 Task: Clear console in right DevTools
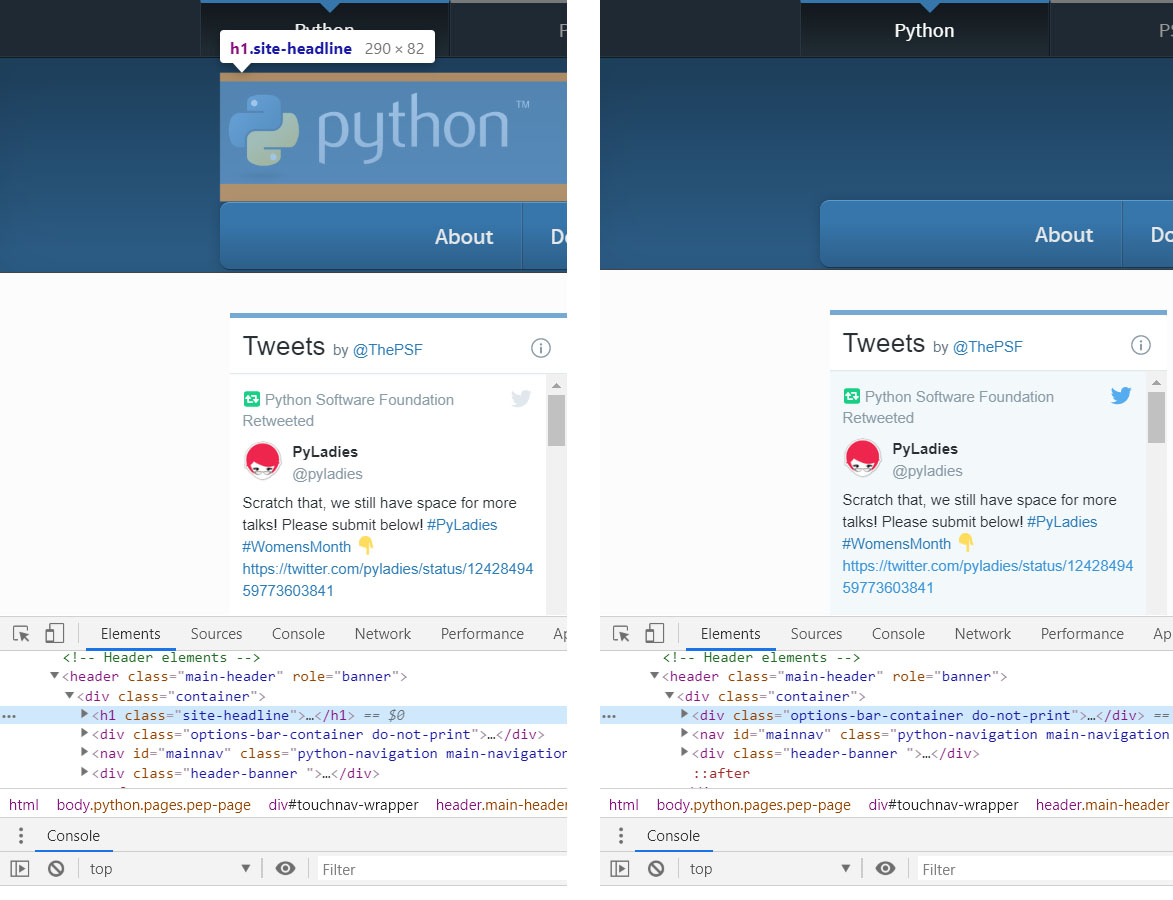[656, 869]
